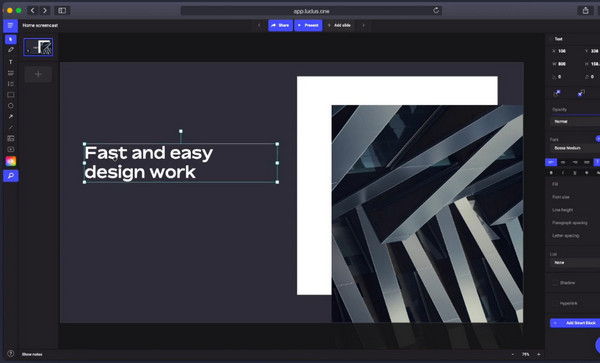600x363 pixels.
Task: Click the Home screencast title
Action: tap(40, 25)
